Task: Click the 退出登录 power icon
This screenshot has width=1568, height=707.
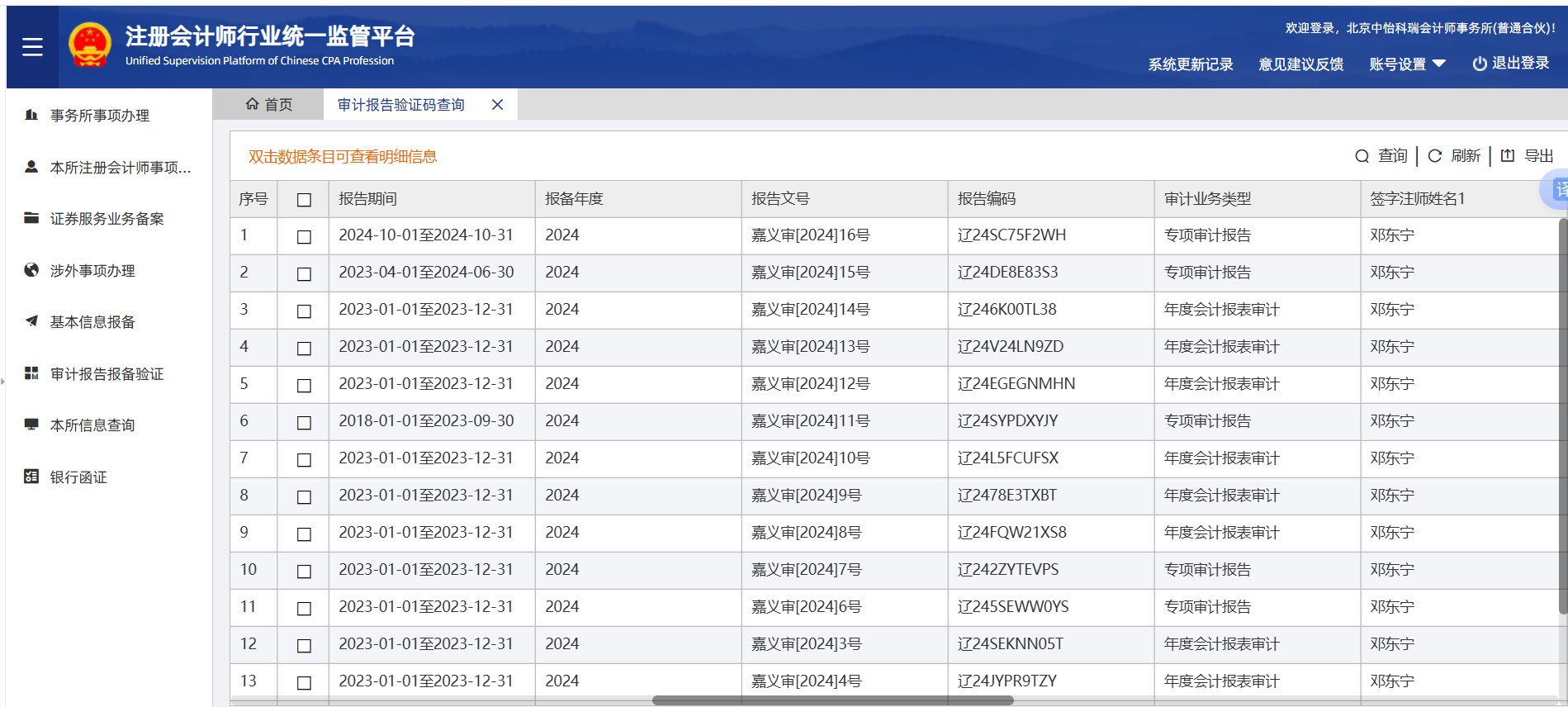Action: click(1480, 64)
